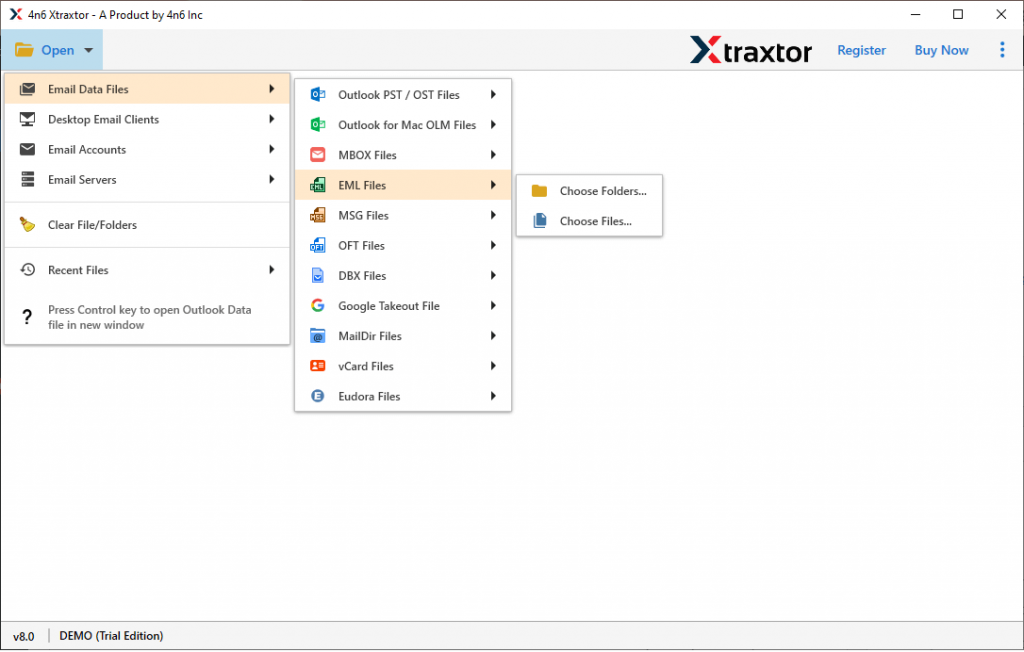Select the Google Takeout File icon

click(318, 305)
